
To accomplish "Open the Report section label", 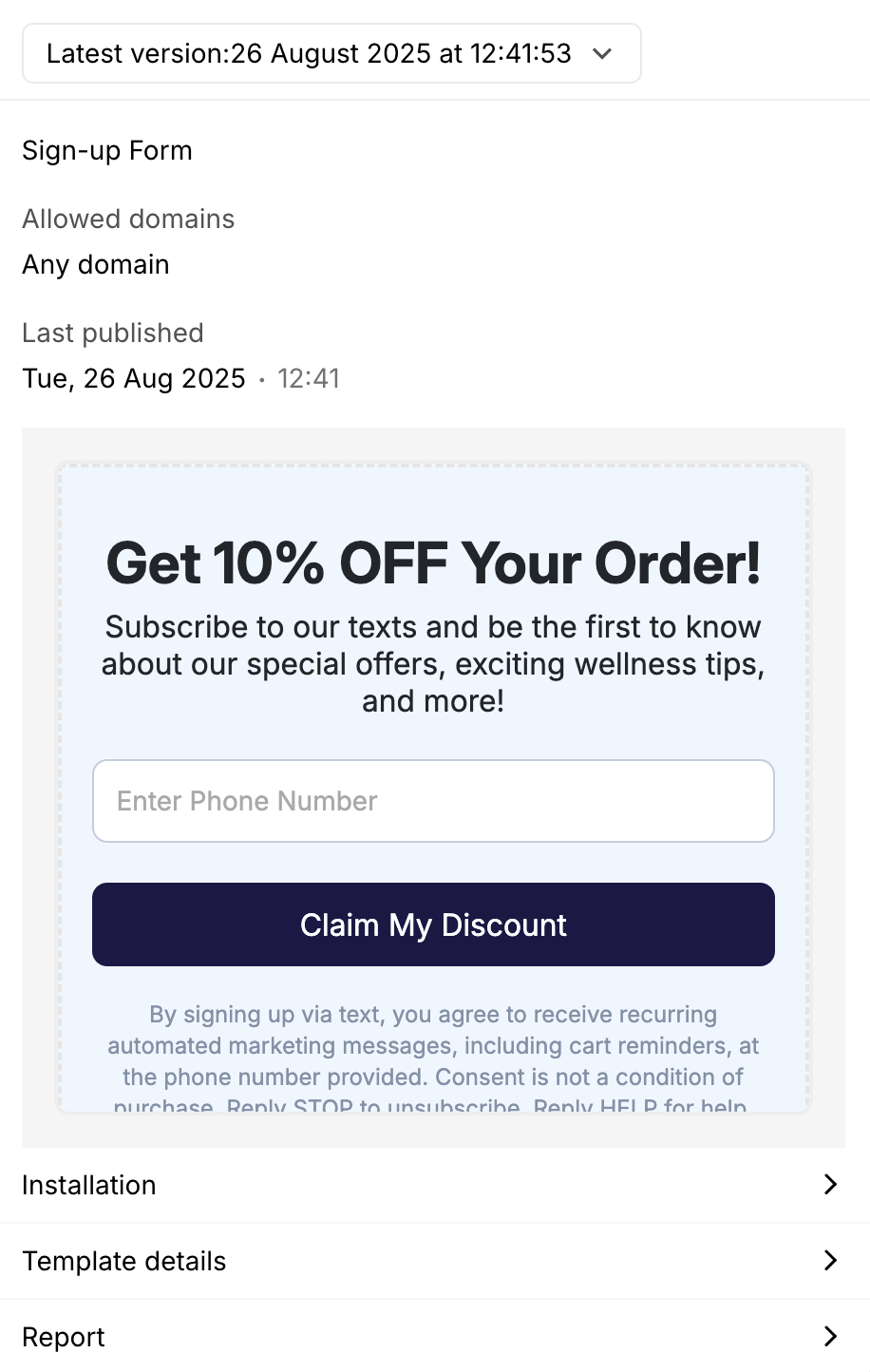I will pyautogui.click(x=64, y=1337).
